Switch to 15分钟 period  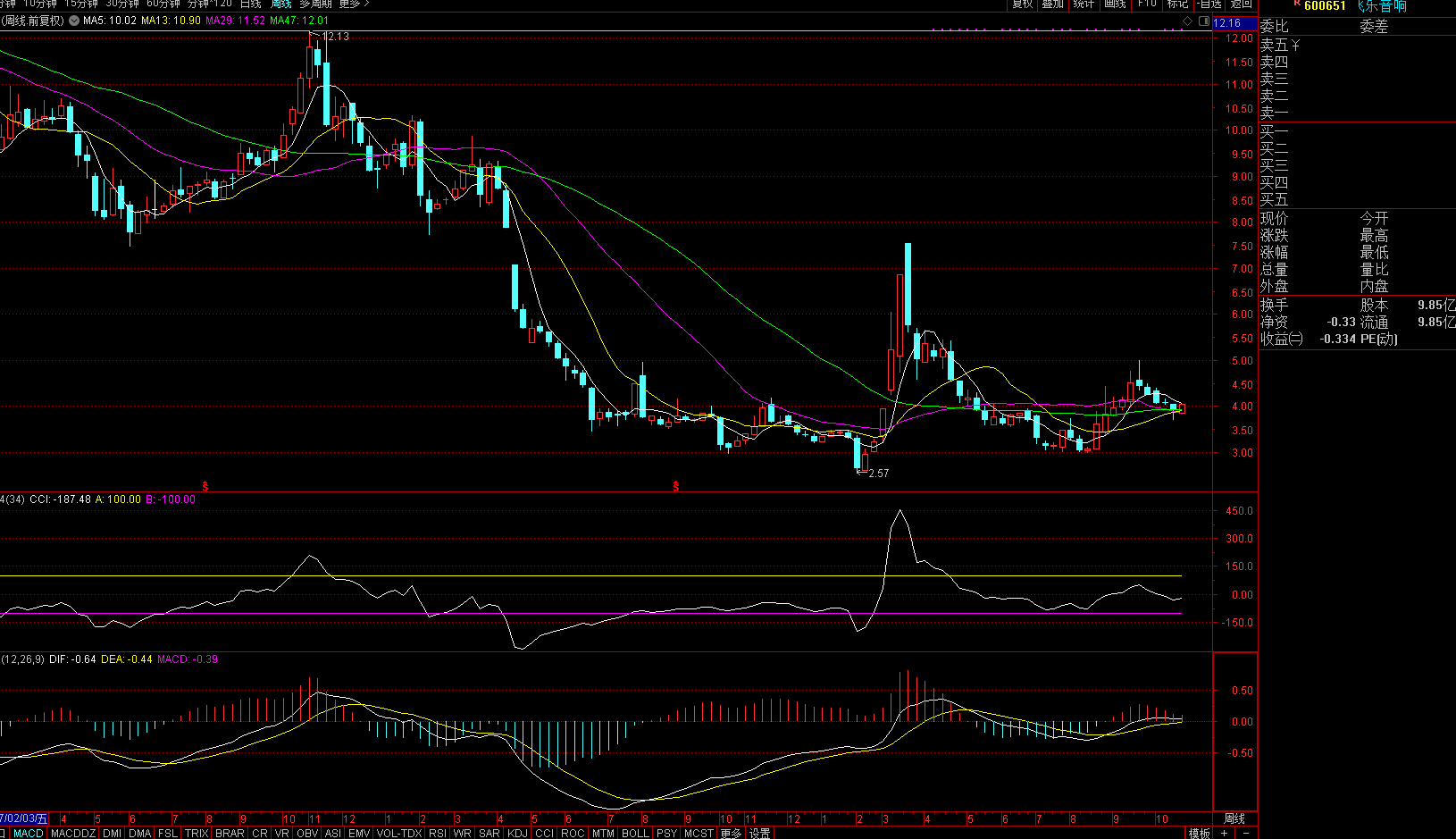pos(80,4)
